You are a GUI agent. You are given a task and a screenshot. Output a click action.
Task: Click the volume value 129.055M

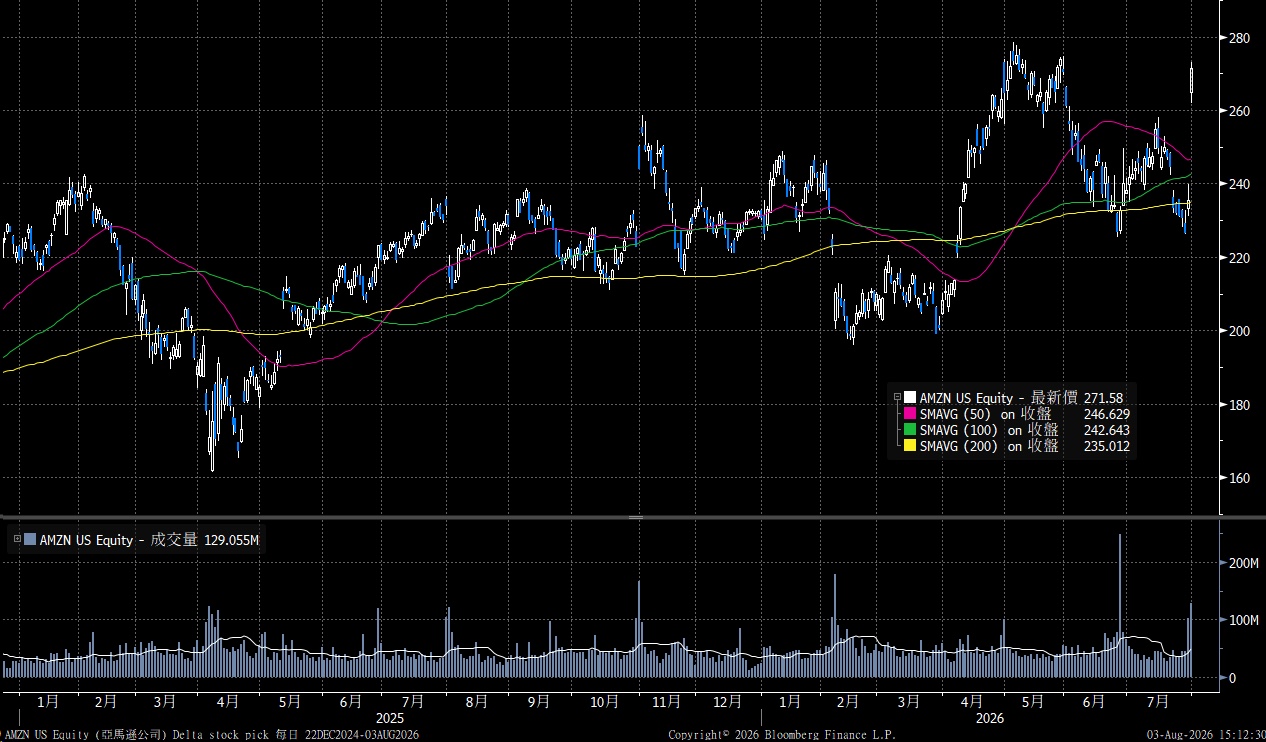click(x=232, y=540)
